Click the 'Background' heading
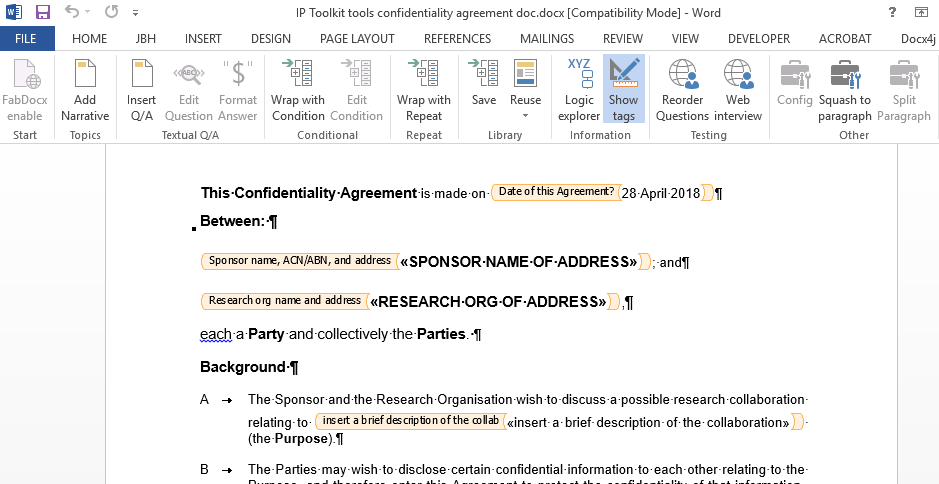 [243, 367]
